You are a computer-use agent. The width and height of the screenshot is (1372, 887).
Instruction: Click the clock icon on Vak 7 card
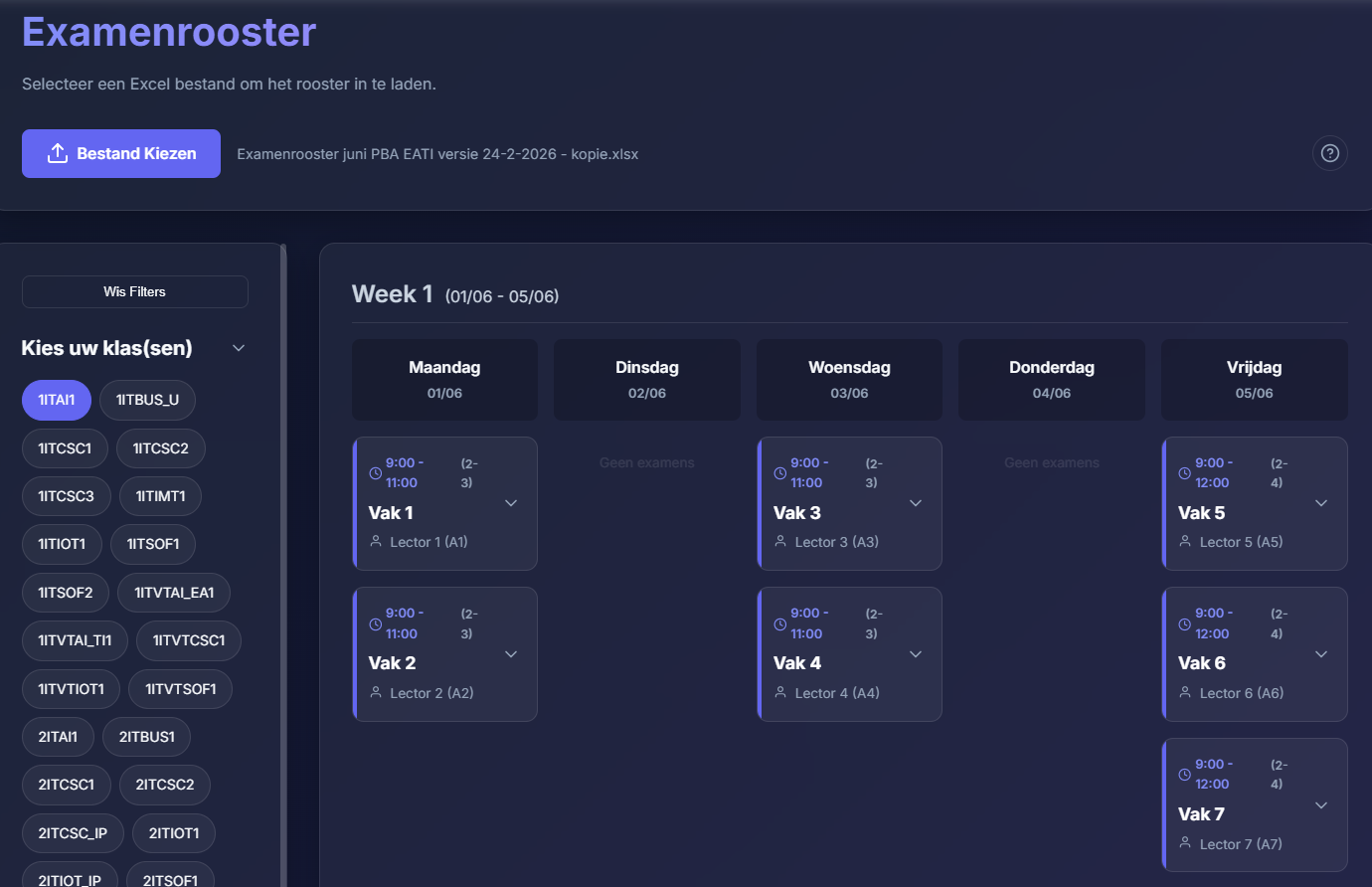coord(1185,775)
